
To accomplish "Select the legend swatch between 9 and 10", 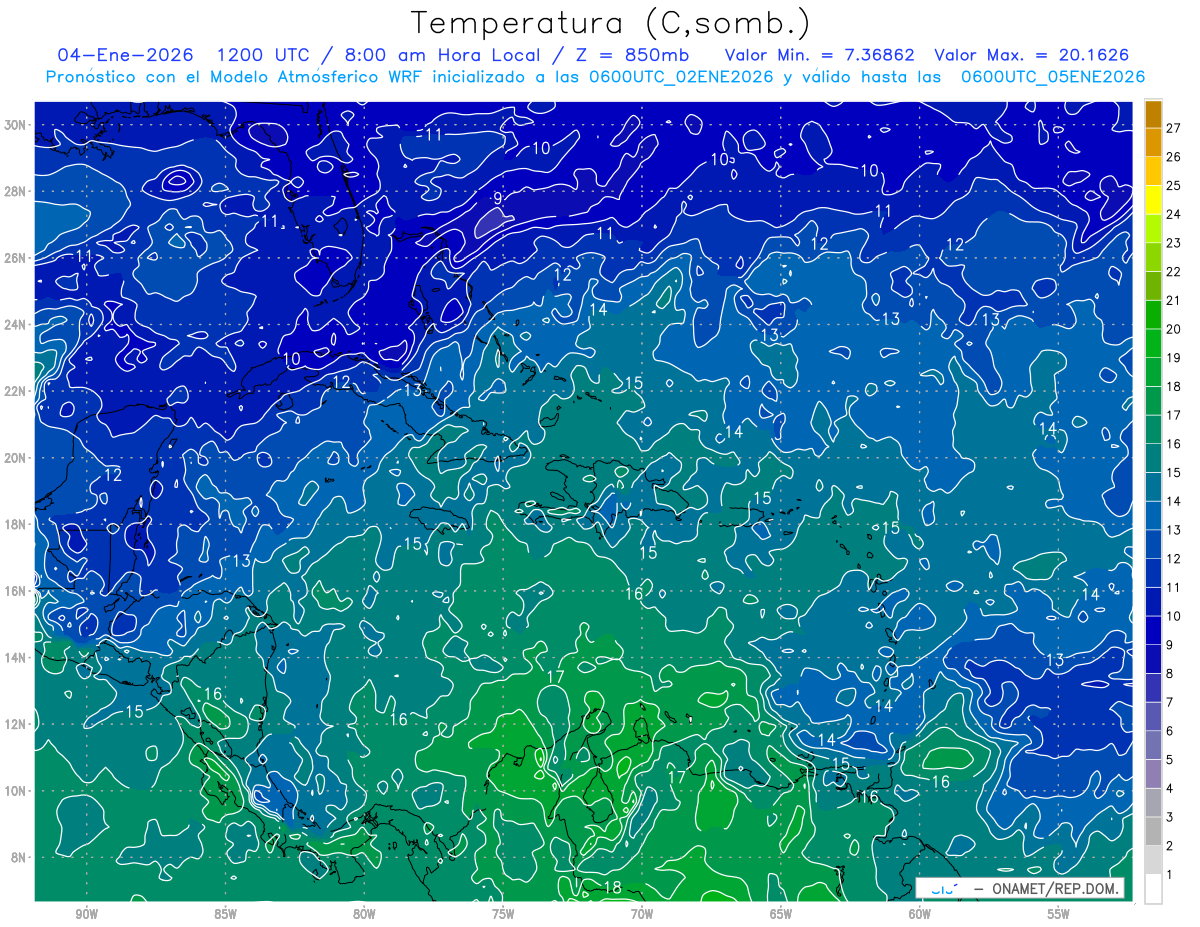I will (x=1153, y=630).
